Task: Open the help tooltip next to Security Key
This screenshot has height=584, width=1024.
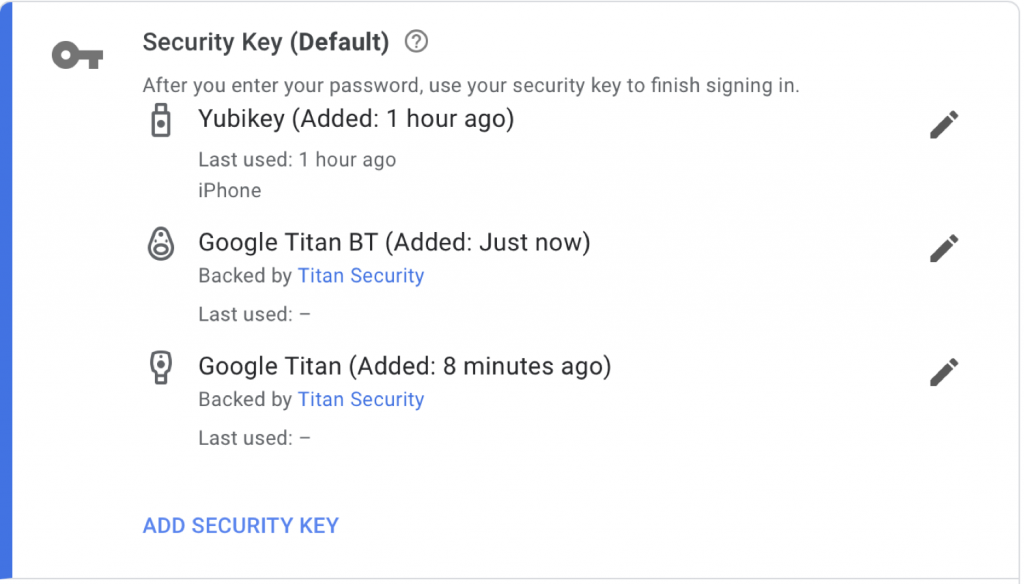Action: (416, 42)
